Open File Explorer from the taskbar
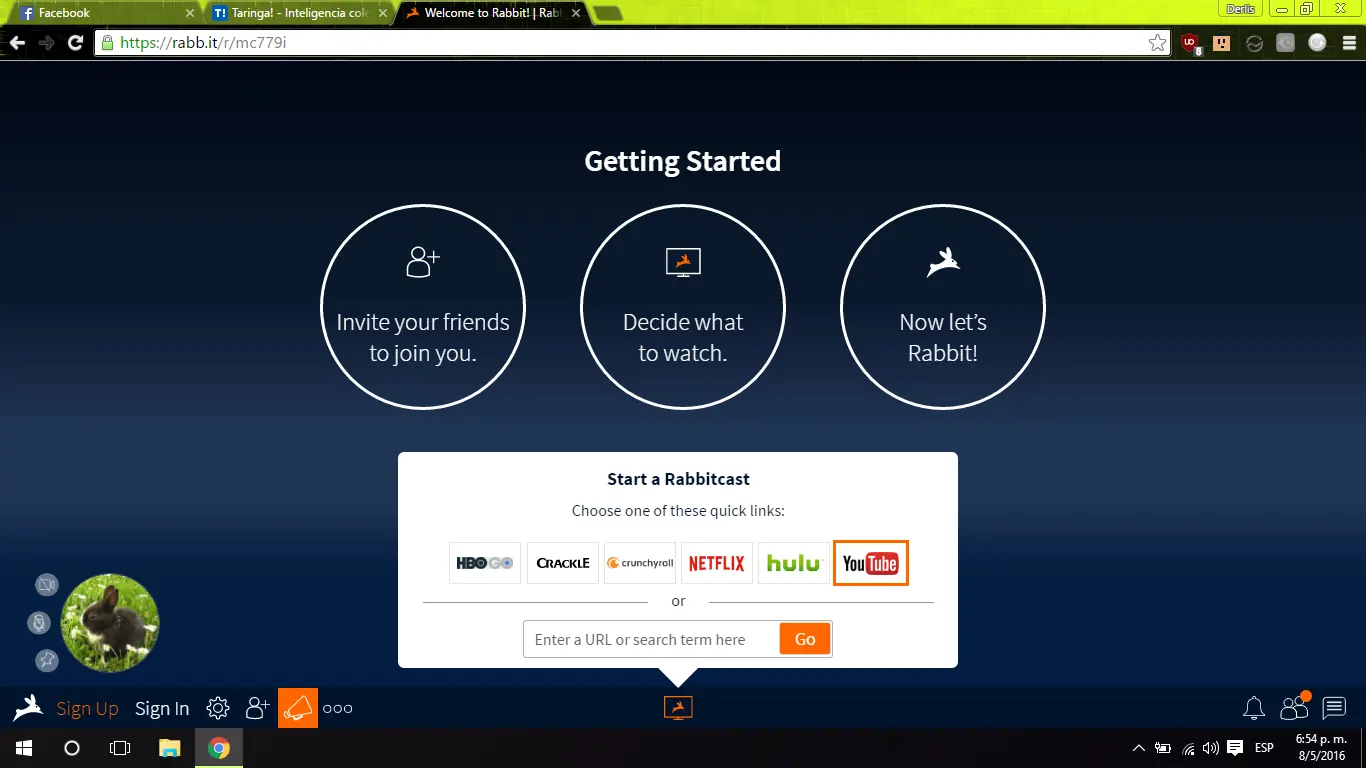Screen dimensions: 1366x768 (170, 748)
